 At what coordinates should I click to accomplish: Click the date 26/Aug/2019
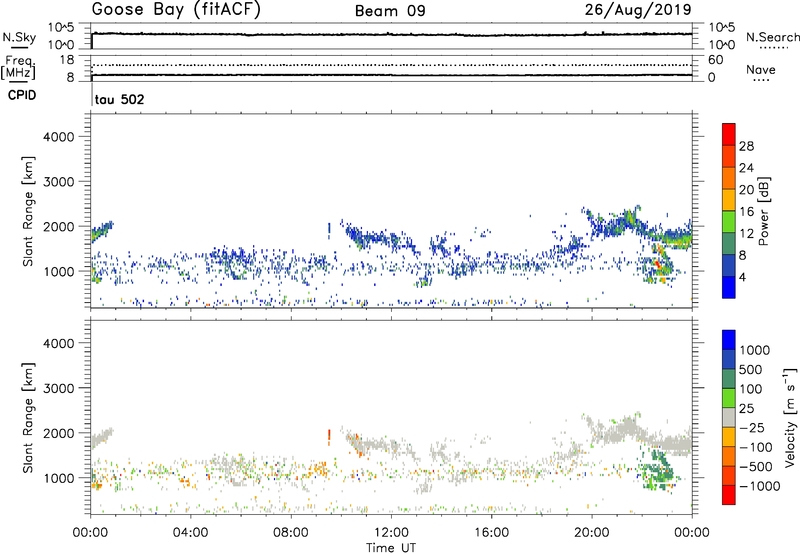point(638,10)
